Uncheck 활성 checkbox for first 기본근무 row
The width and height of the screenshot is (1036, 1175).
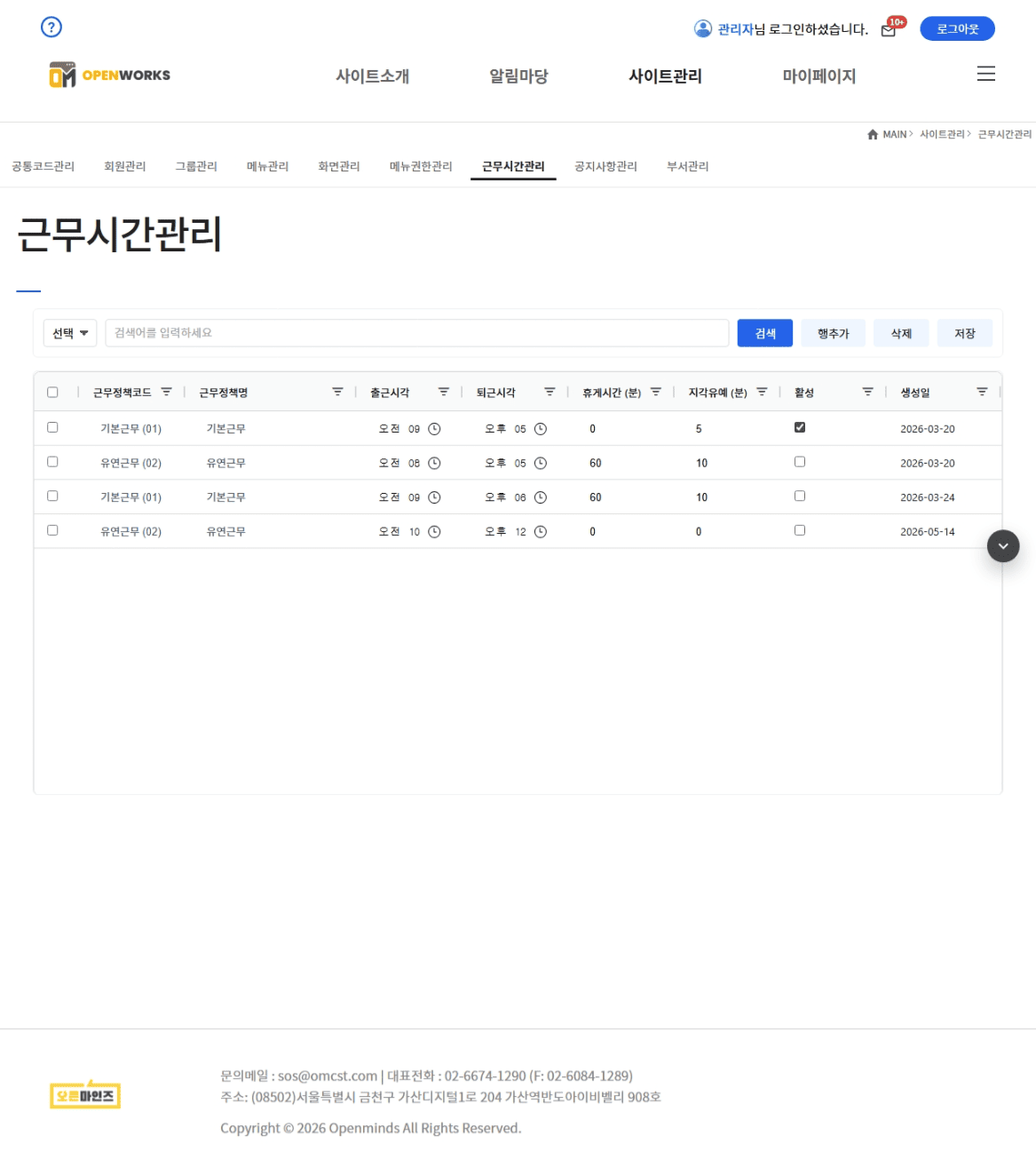800,427
